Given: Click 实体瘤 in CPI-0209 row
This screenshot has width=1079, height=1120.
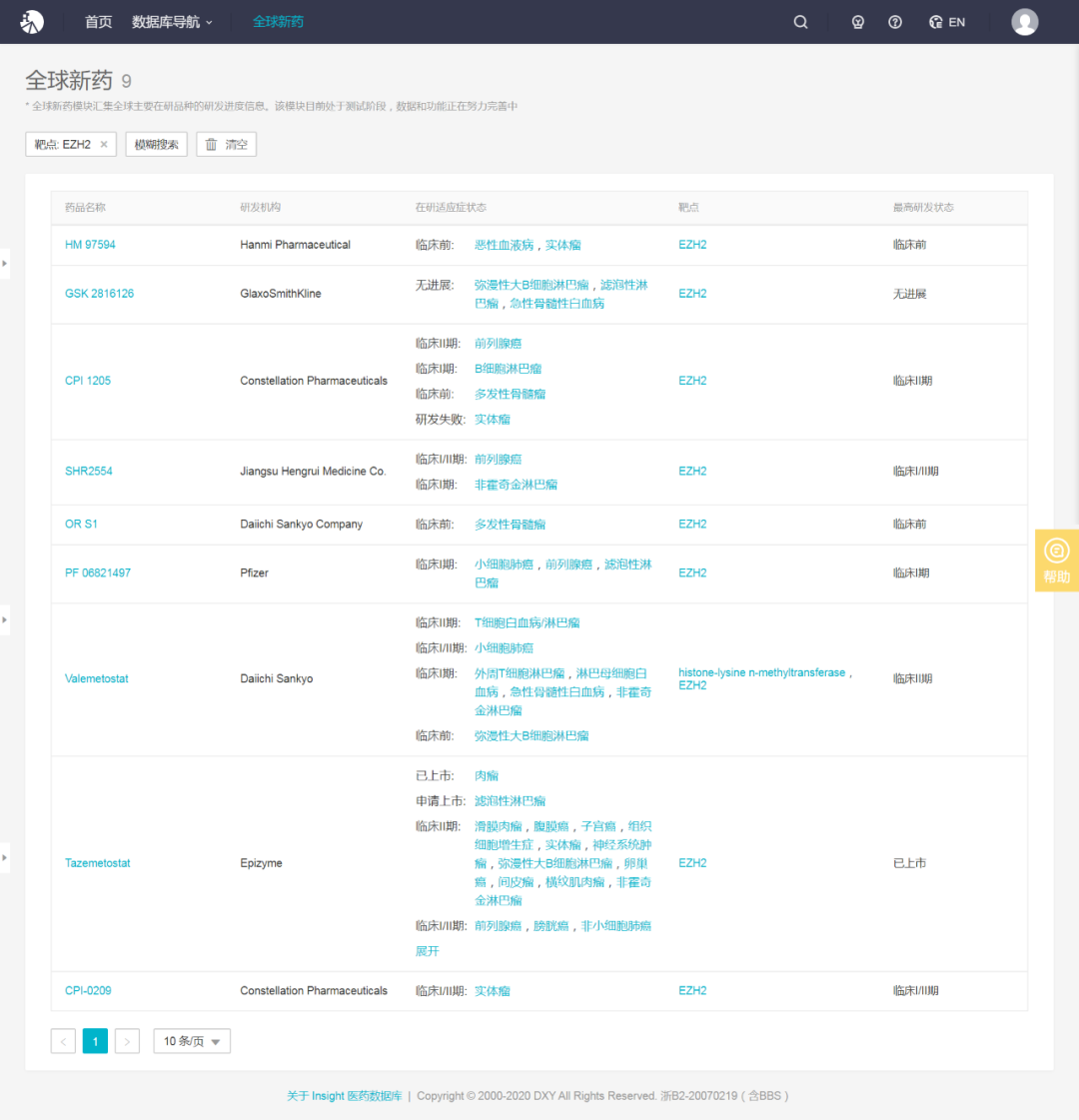Looking at the screenshot, I should 492,991.
